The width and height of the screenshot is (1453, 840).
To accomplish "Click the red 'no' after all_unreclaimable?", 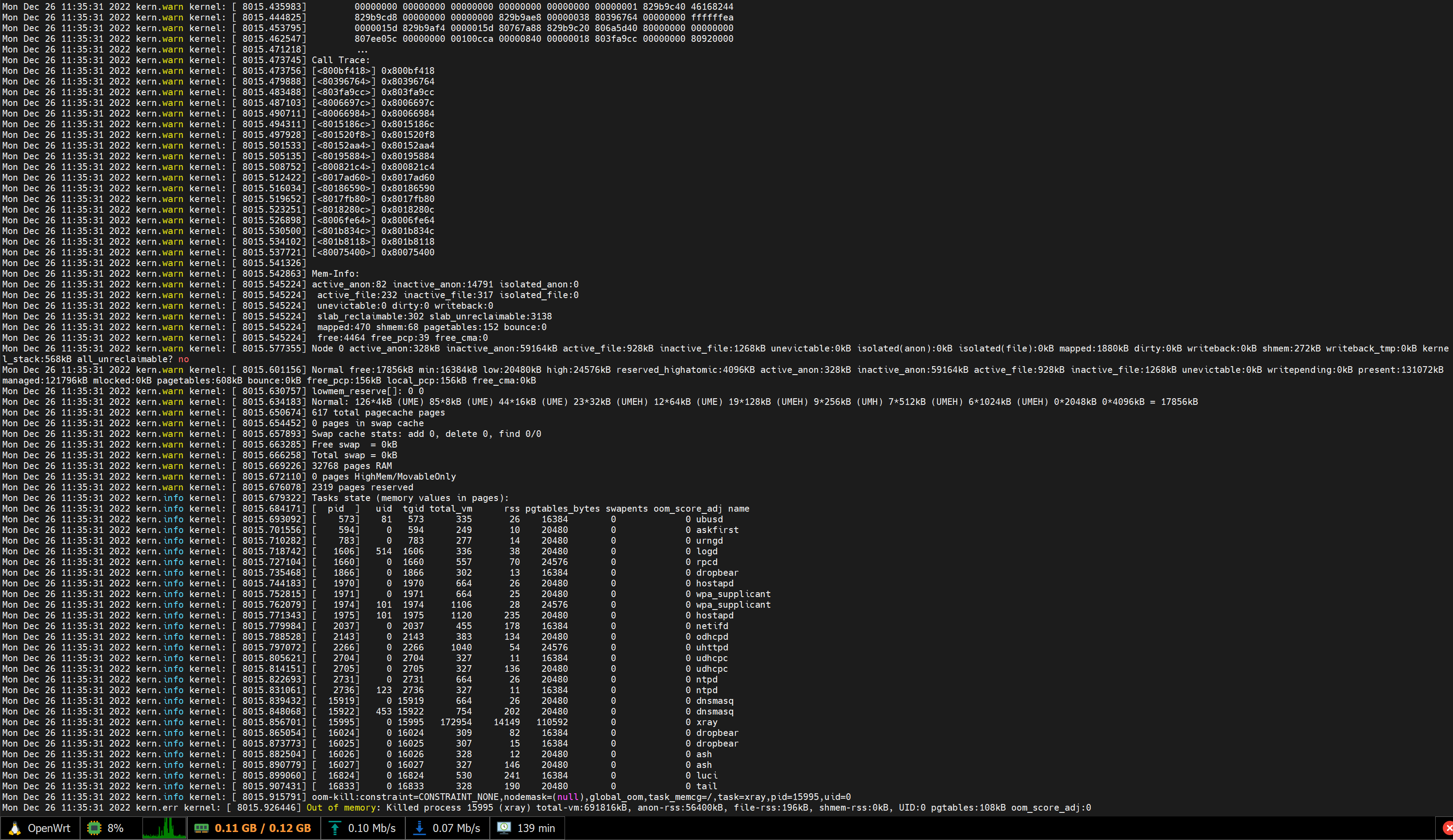I will pos(183,359).
